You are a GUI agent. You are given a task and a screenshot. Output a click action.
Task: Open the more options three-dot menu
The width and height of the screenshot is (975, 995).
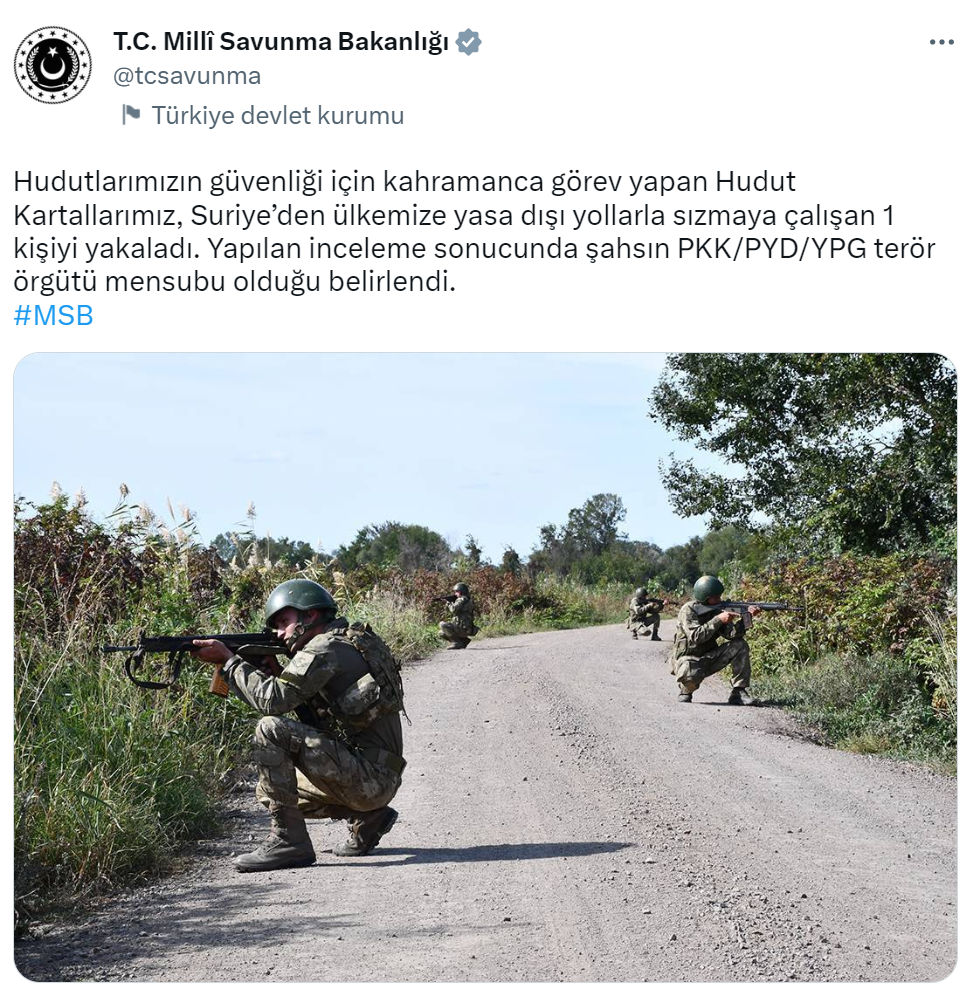tap(941, 43)
